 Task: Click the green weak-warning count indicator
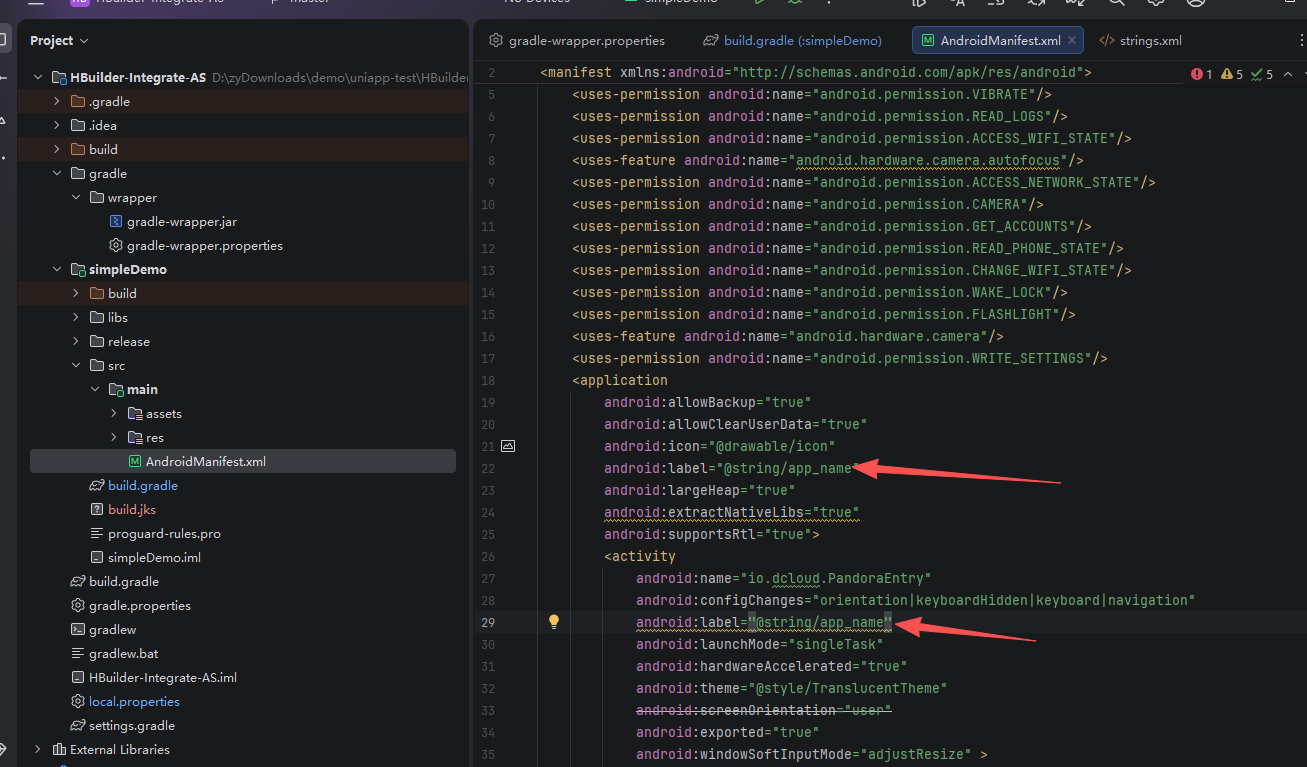click(x=1262, y=74)
